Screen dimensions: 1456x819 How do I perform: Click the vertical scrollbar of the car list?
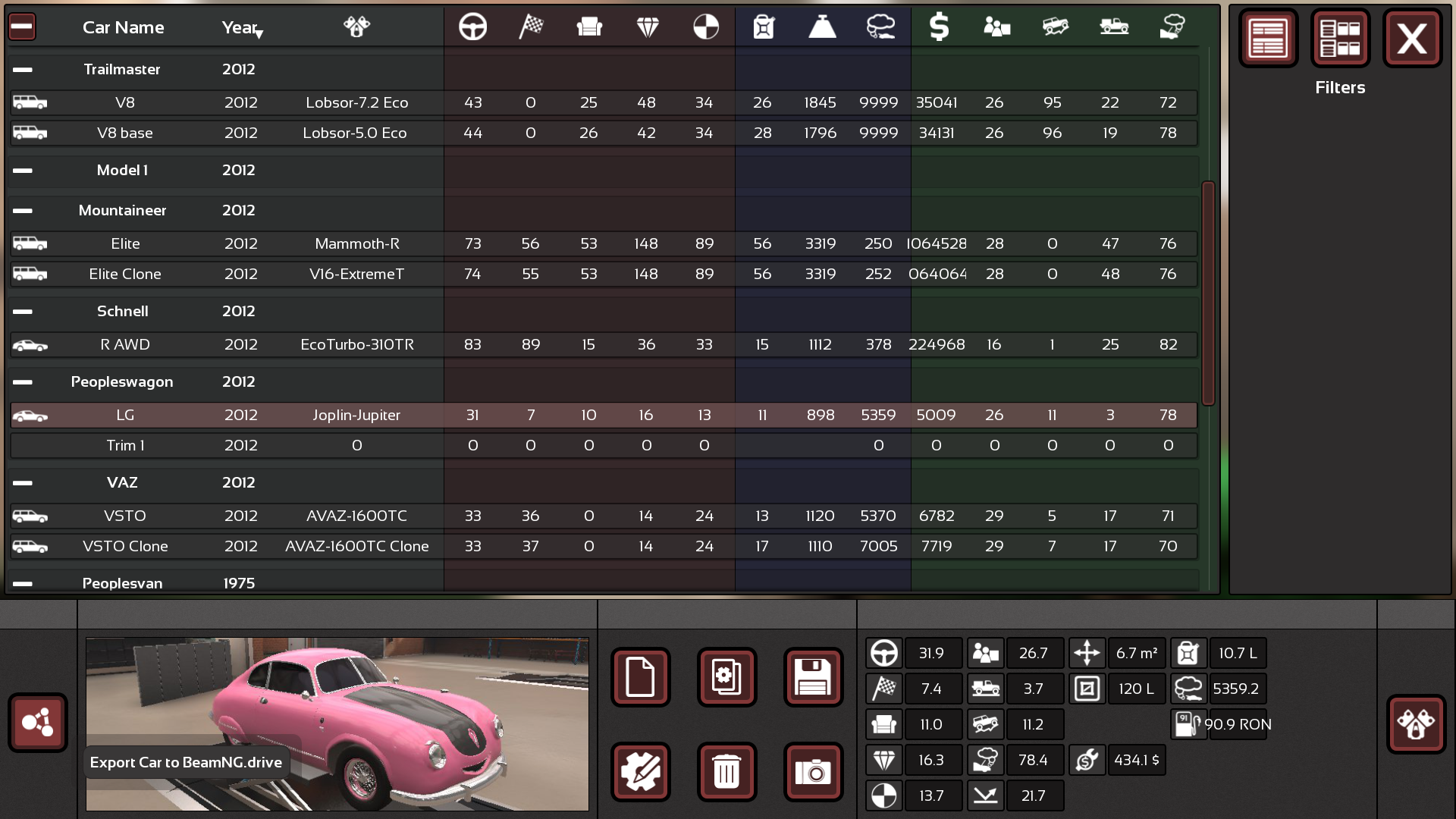click(1208, 293)
